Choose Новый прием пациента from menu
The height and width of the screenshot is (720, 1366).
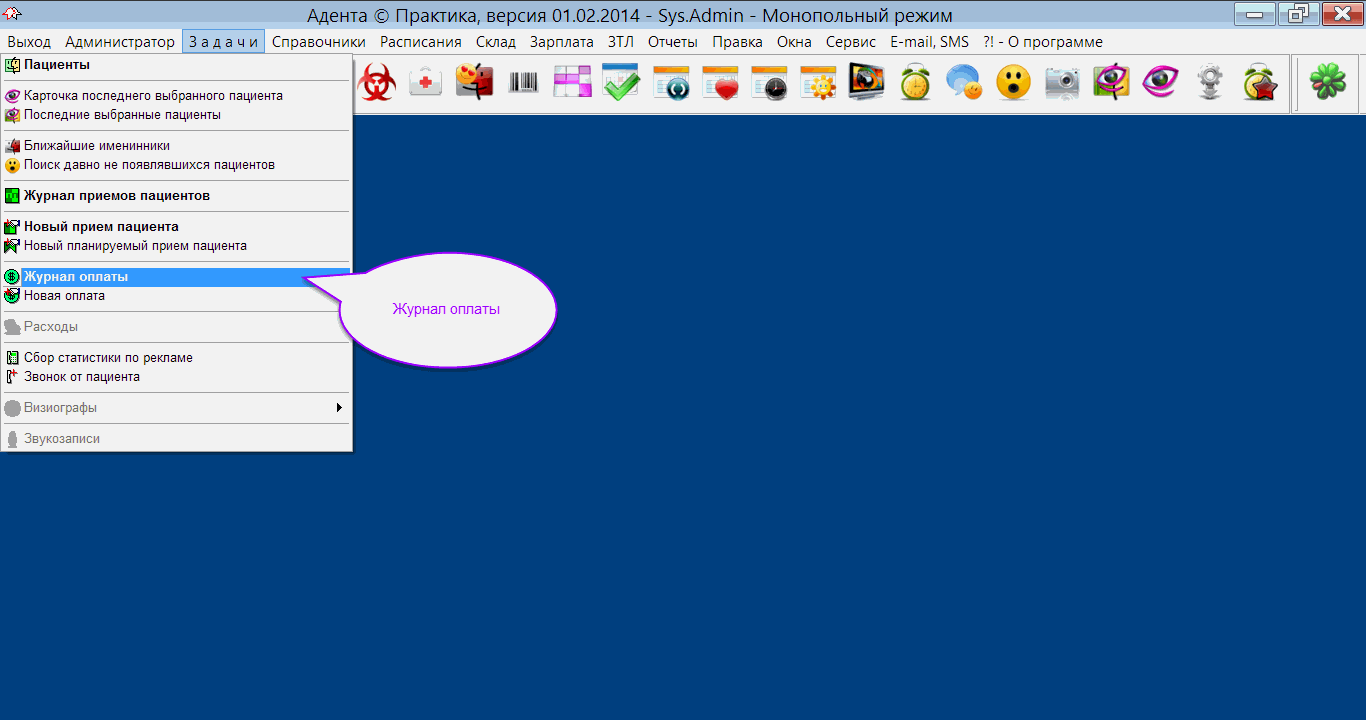101,227
